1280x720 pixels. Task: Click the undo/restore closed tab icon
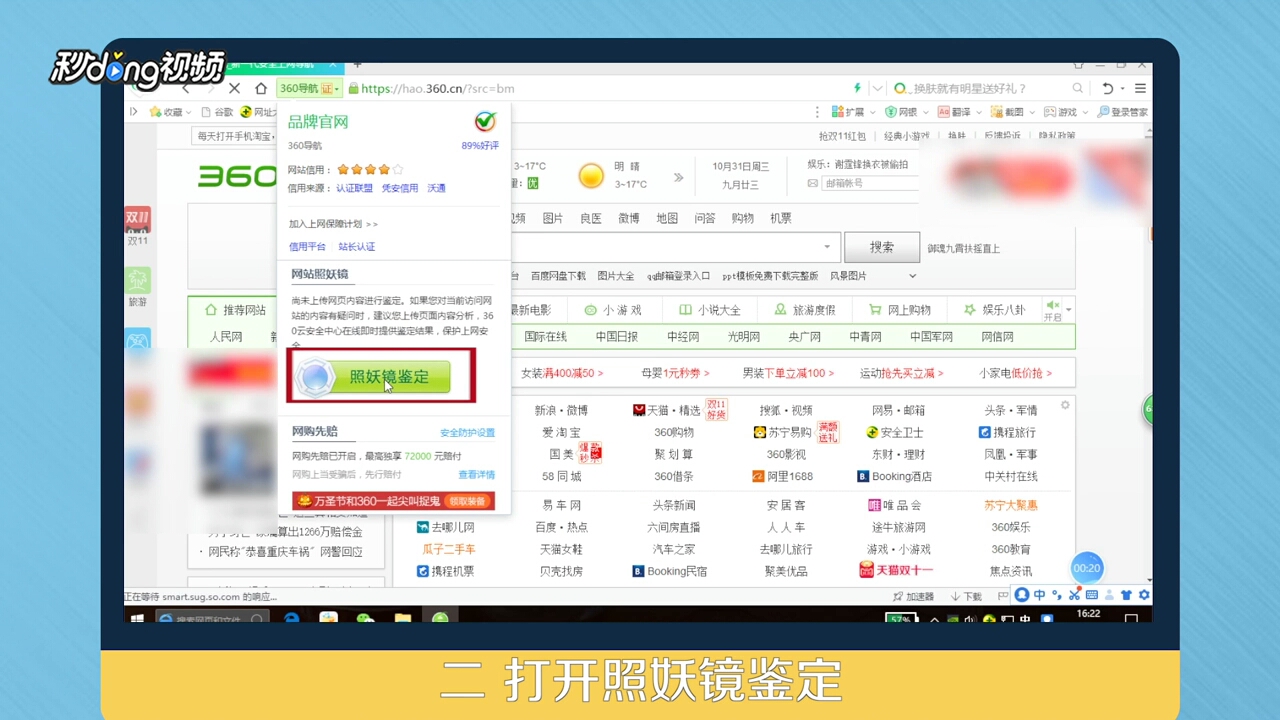(x=1107, y=88)
